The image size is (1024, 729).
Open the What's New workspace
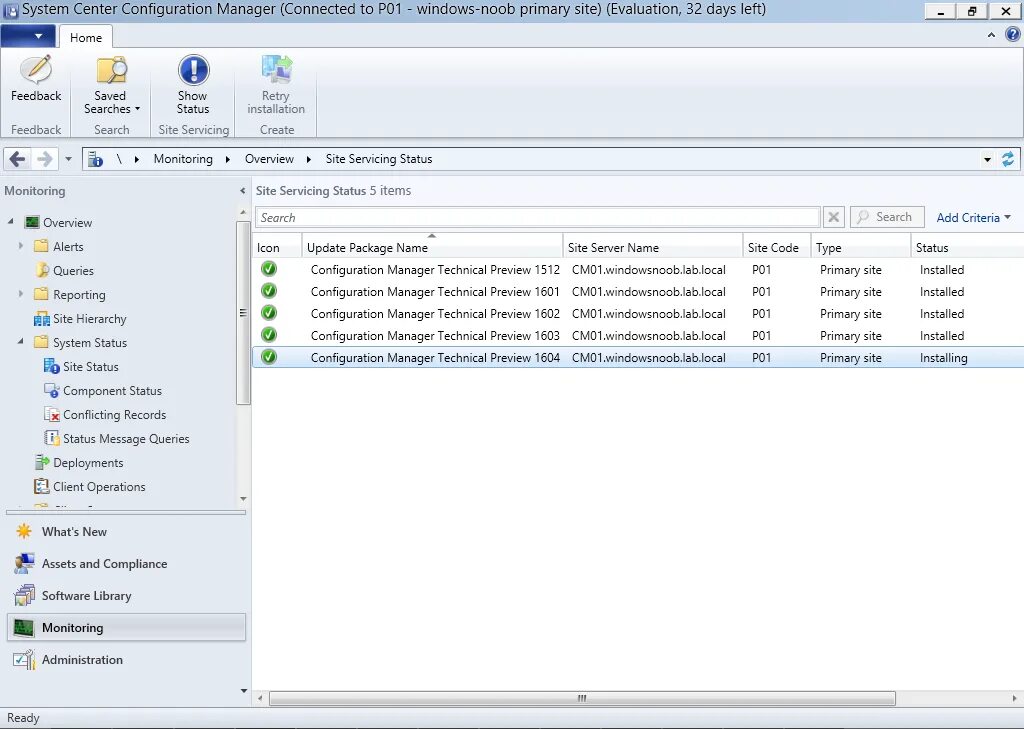pyautogui.click(x=127, y=532)
